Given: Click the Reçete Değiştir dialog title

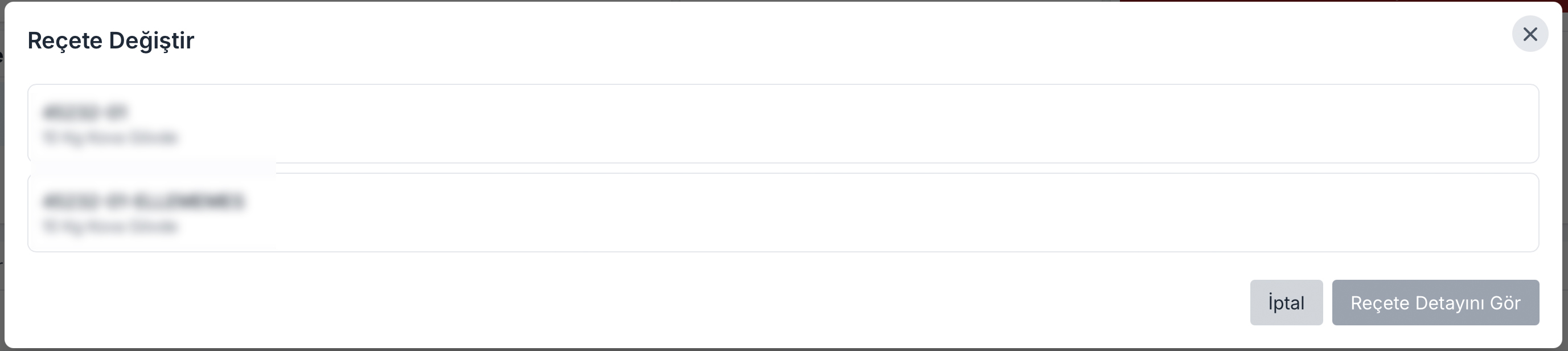Looking at the screenshot, I should point(111,40).
